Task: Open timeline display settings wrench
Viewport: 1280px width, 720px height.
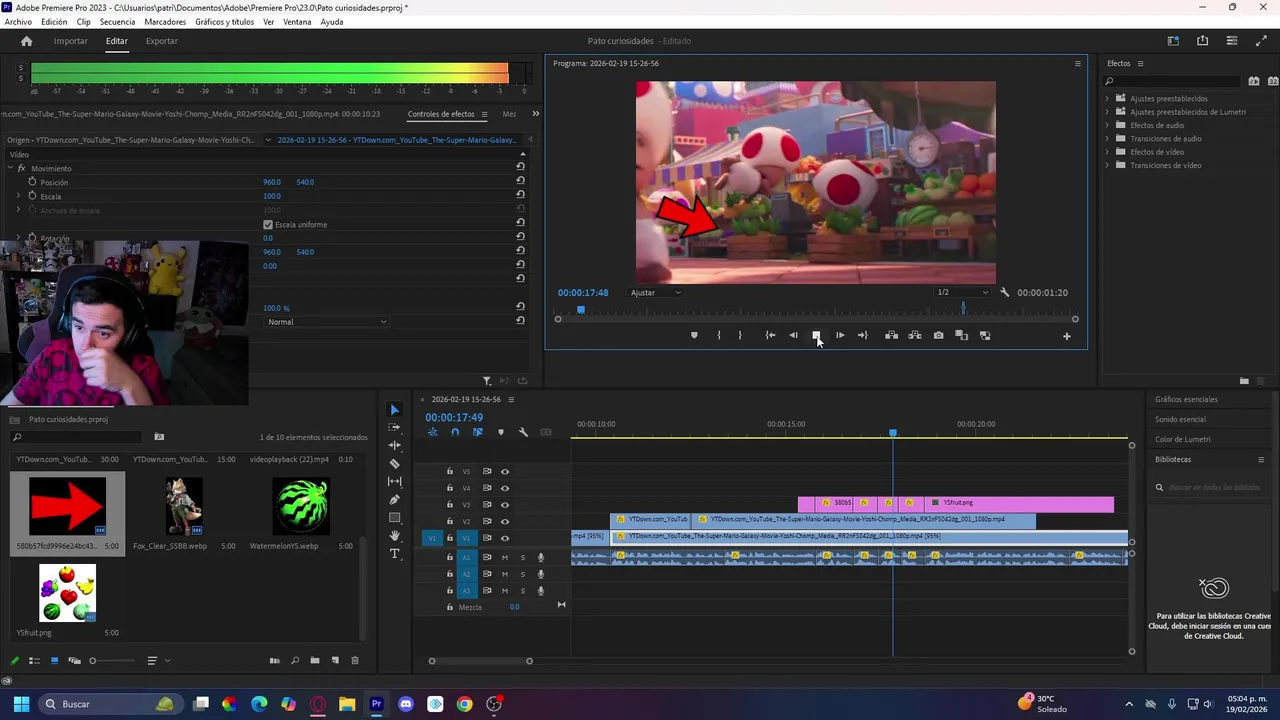Action: click(x=523, y=432)
